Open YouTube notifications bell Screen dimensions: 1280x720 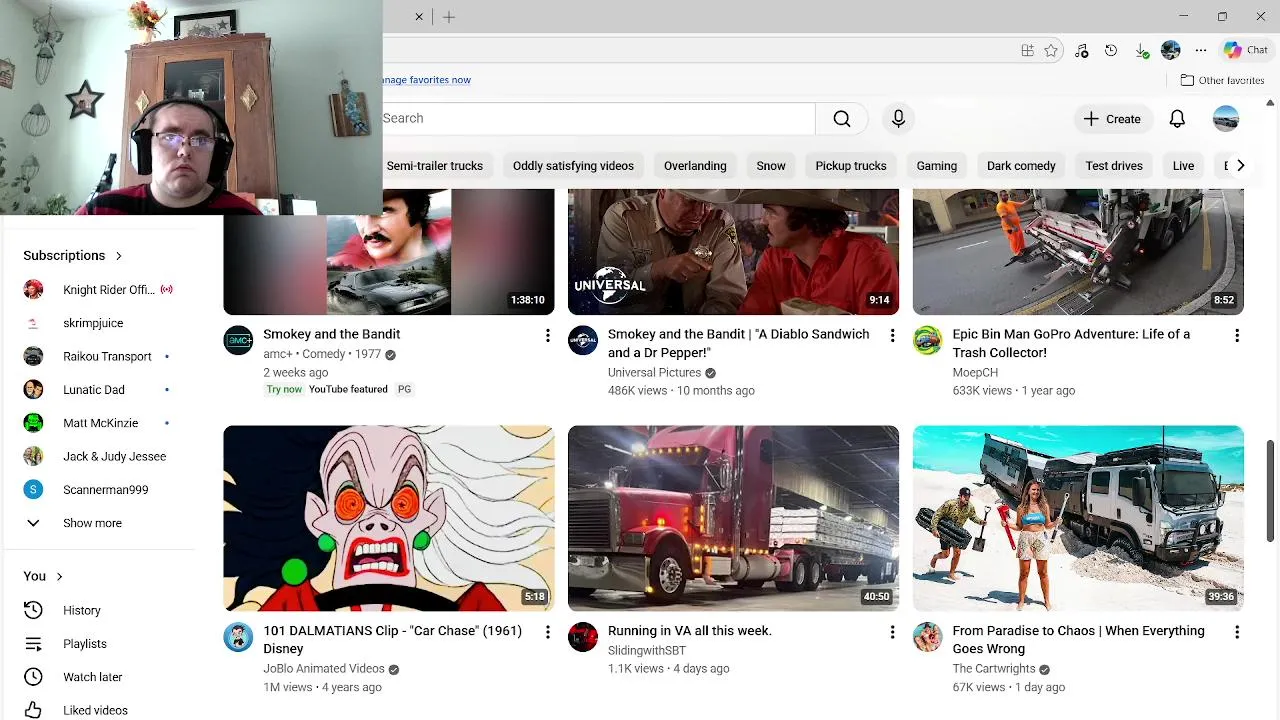[x=1177, y=118]
